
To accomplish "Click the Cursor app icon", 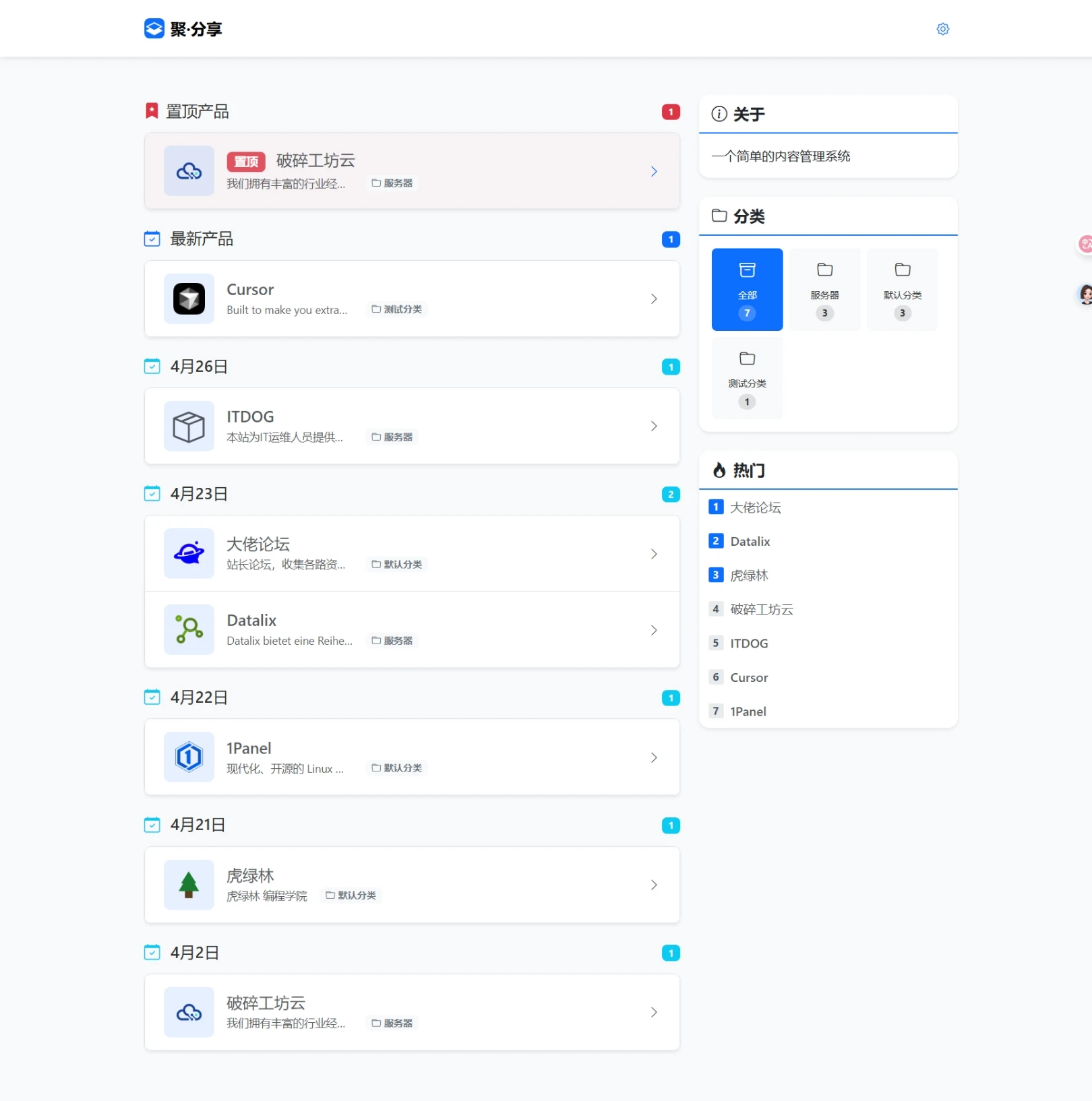I will [x=189, y=298].
